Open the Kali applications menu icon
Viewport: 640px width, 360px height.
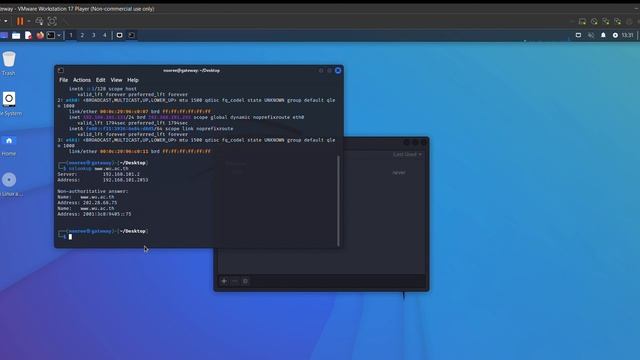click(4, 36)
